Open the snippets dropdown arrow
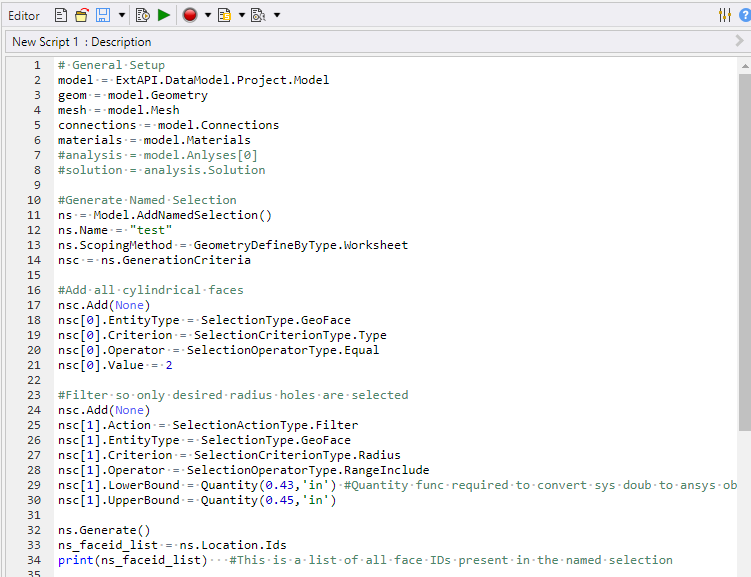 pyautogui.click(x=242, y=15)
